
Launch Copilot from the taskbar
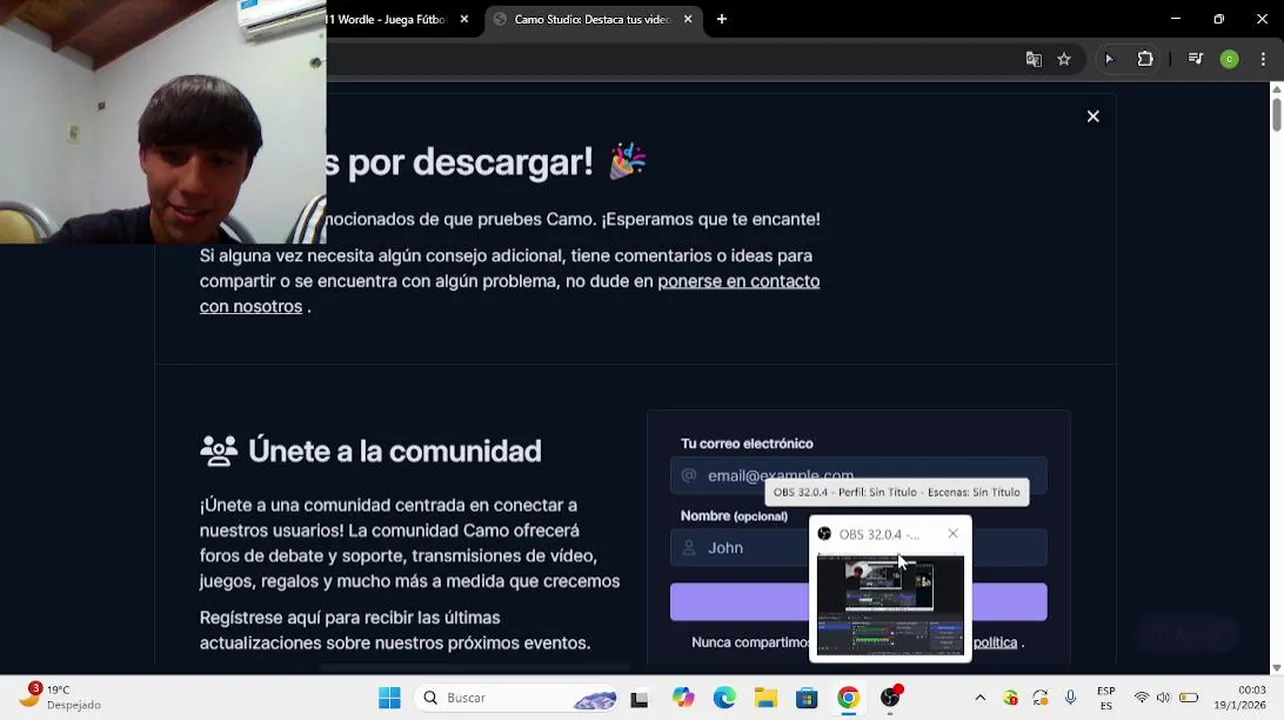click(683, 698)
